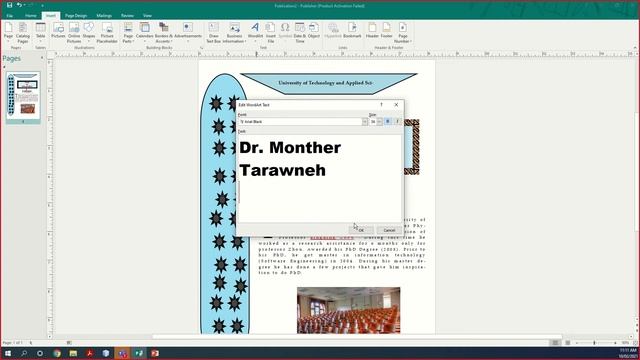
Task: Open the Advertisements building block menu
Action: pos(188,32)
